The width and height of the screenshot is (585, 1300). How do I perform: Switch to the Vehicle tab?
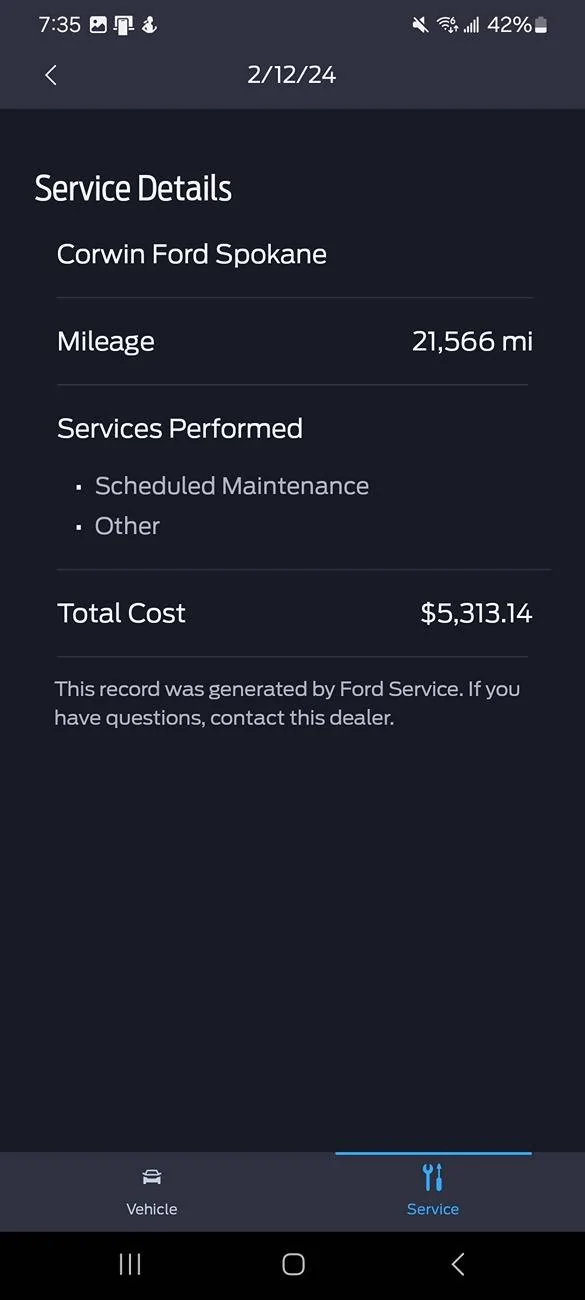[x=151, y=1191]
